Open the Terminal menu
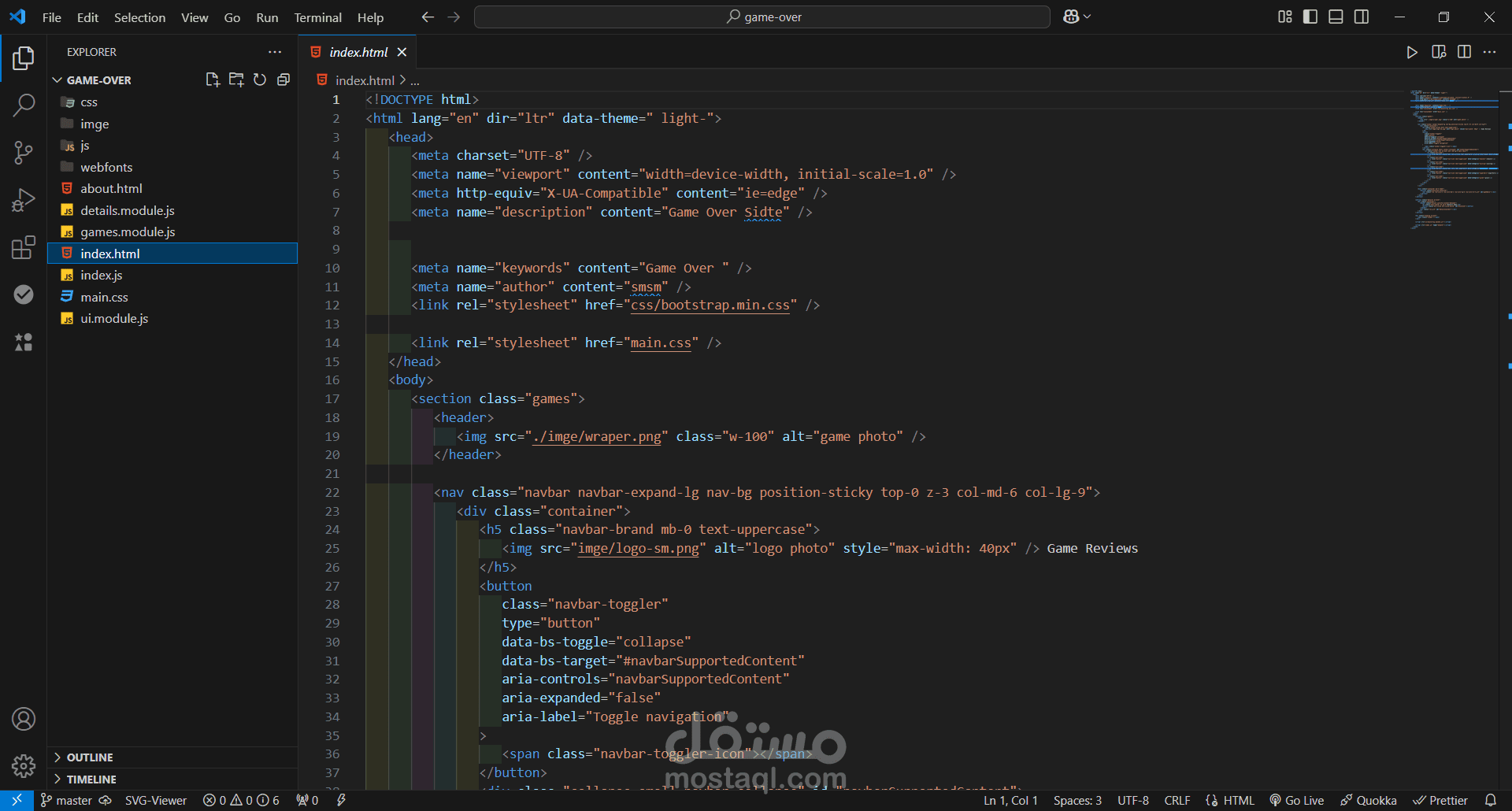The image size is (1512, 811). click(317, 17)
